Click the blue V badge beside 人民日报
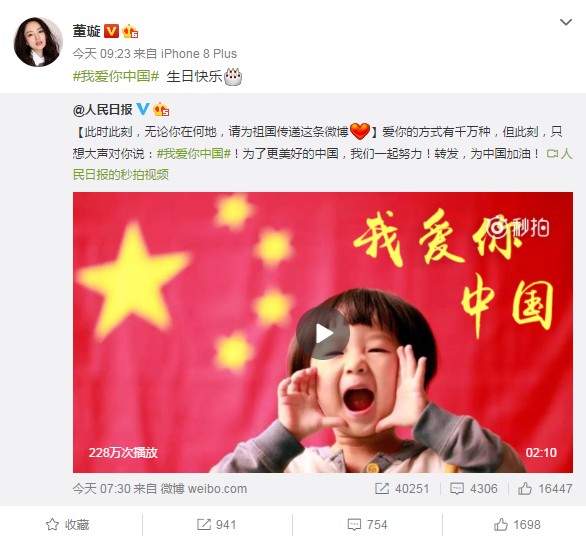This screenshot has width=586, height=538. (143, 109)
